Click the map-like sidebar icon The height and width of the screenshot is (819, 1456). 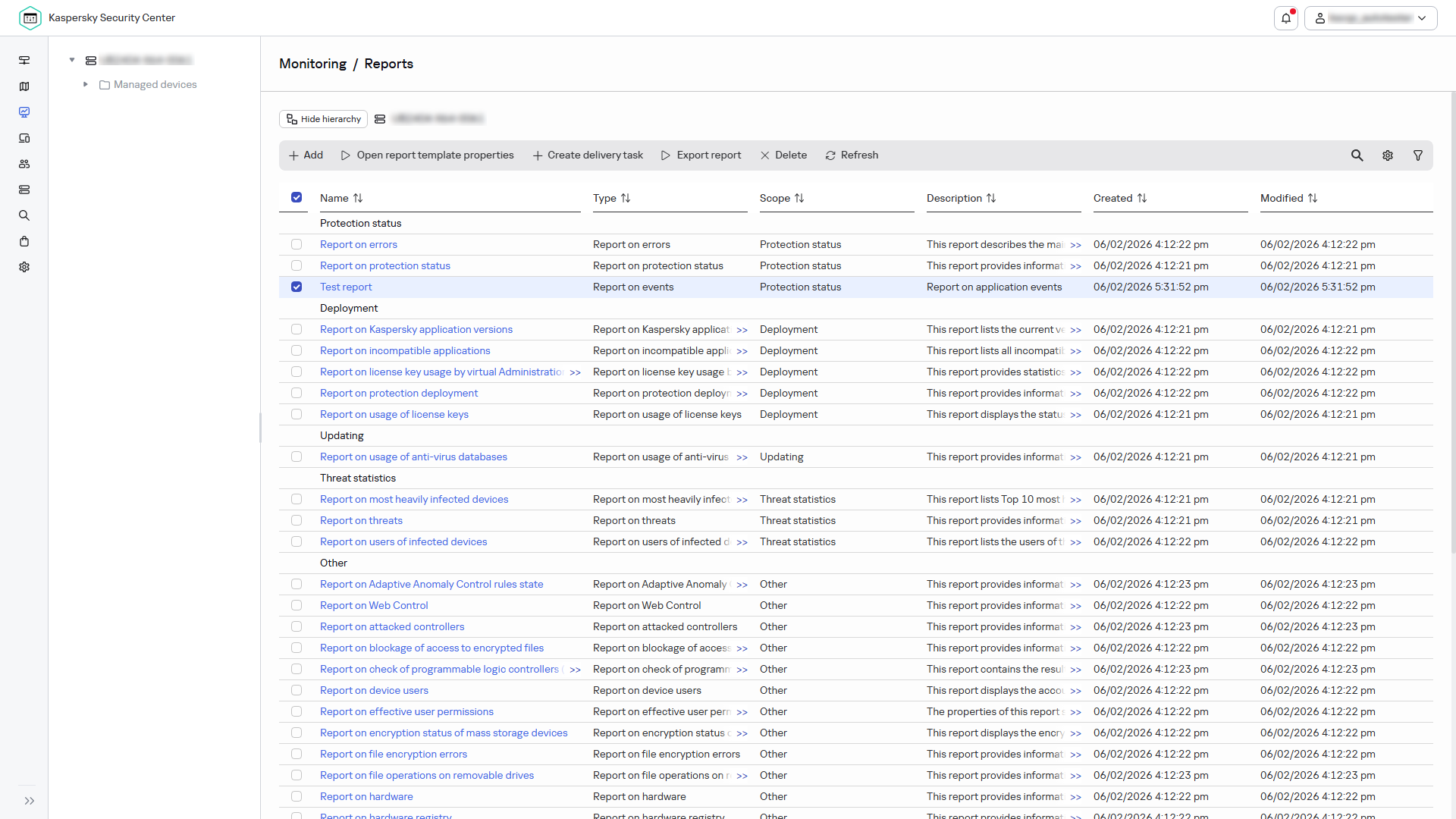tap(24, 86)
